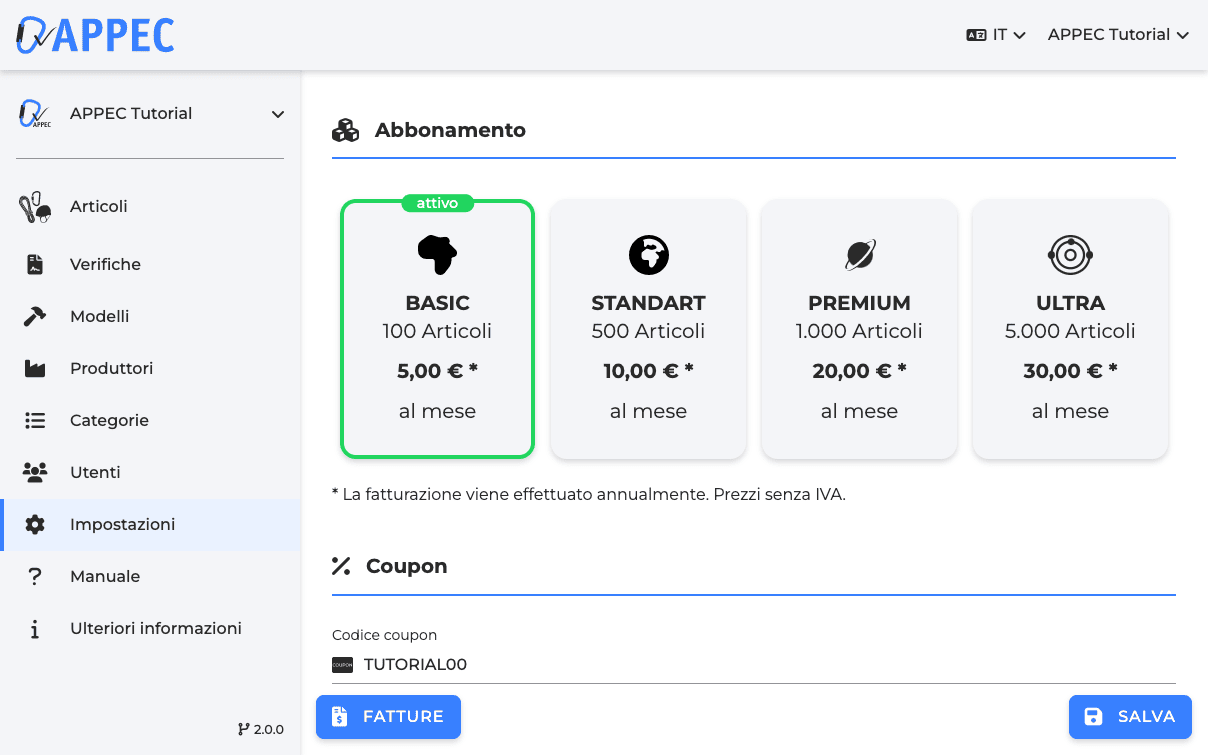Click the FATTURE button
This screenshot has height=755, width=1208.
tap(388, 717)
